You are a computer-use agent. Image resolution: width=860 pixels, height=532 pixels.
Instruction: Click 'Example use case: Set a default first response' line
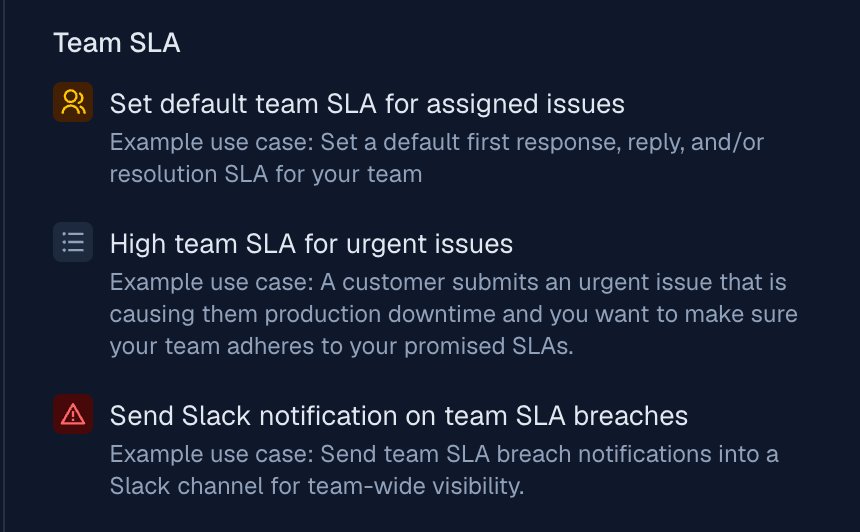[436, 142]
